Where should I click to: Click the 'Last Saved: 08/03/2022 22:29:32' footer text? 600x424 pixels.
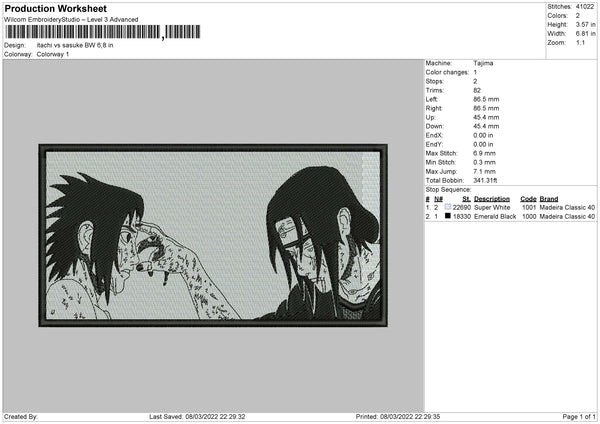click(x=197, y=416)
